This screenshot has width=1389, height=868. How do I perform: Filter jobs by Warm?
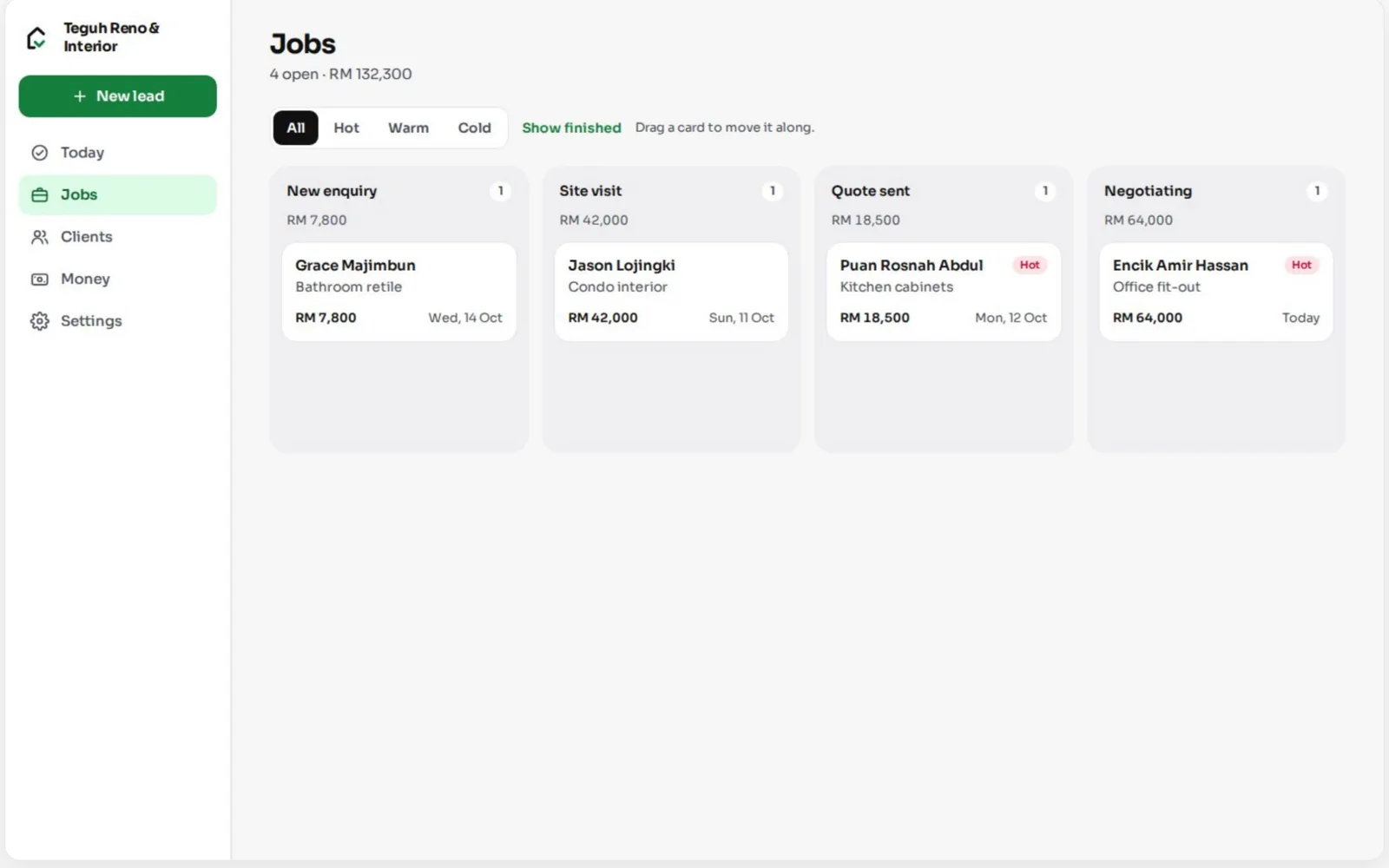408,128
